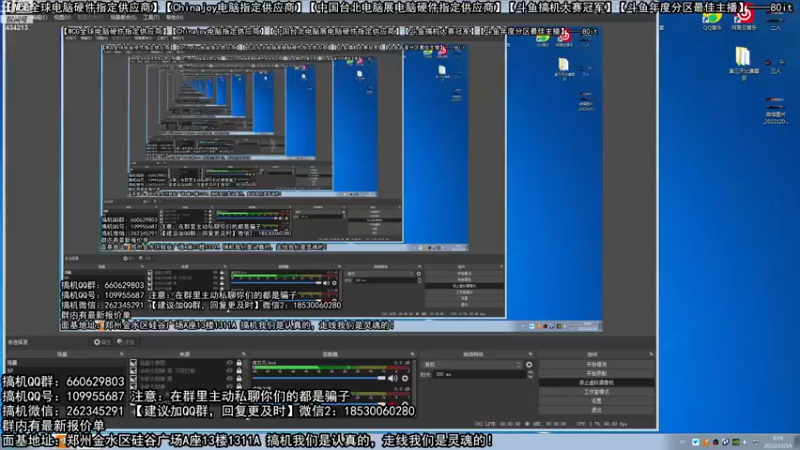Open the 渐变 transition dropdown
Screen dimensions: 800x450
(472, 364)
